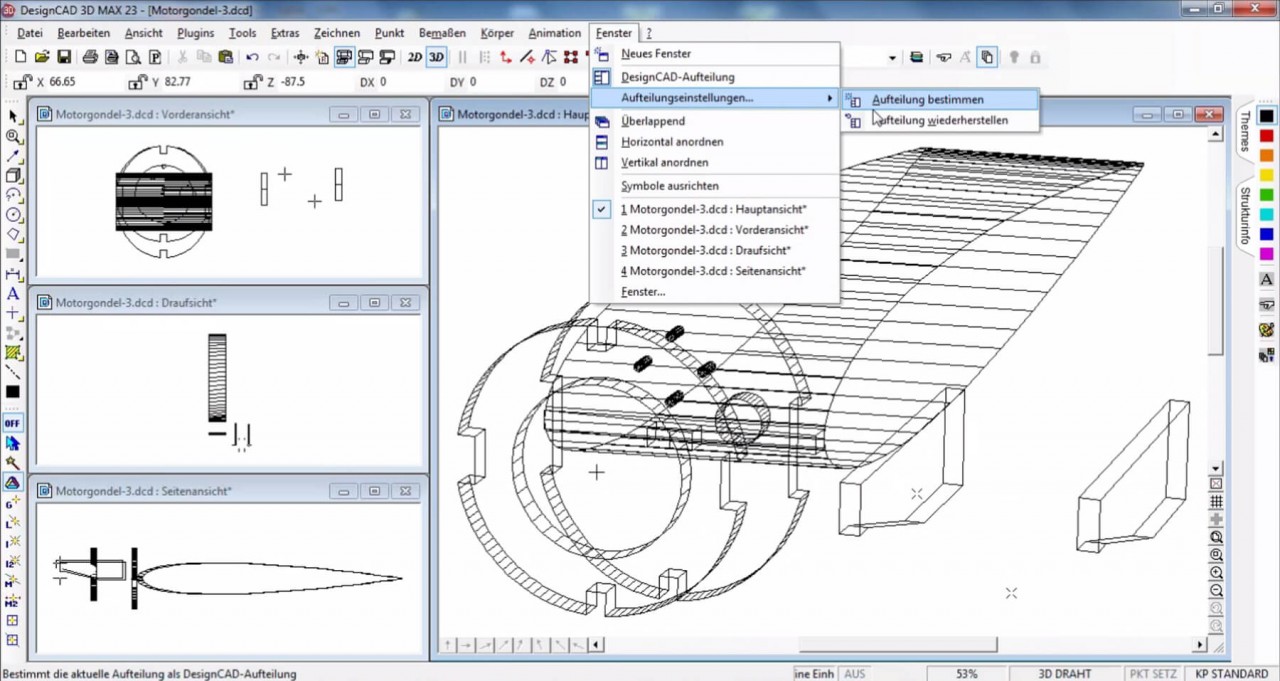Select the arrow selection tool

[13, 117]
